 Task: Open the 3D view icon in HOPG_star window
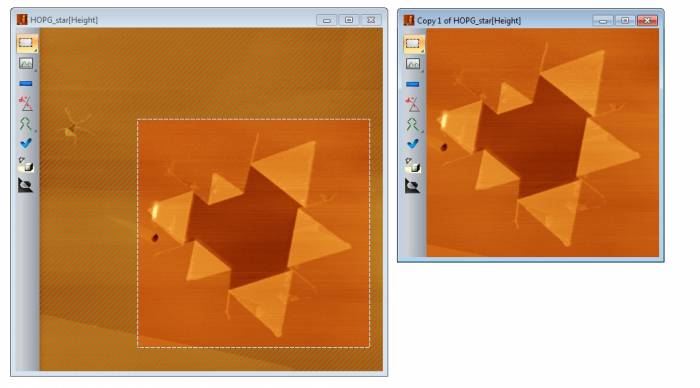click(x=26, y=164)
